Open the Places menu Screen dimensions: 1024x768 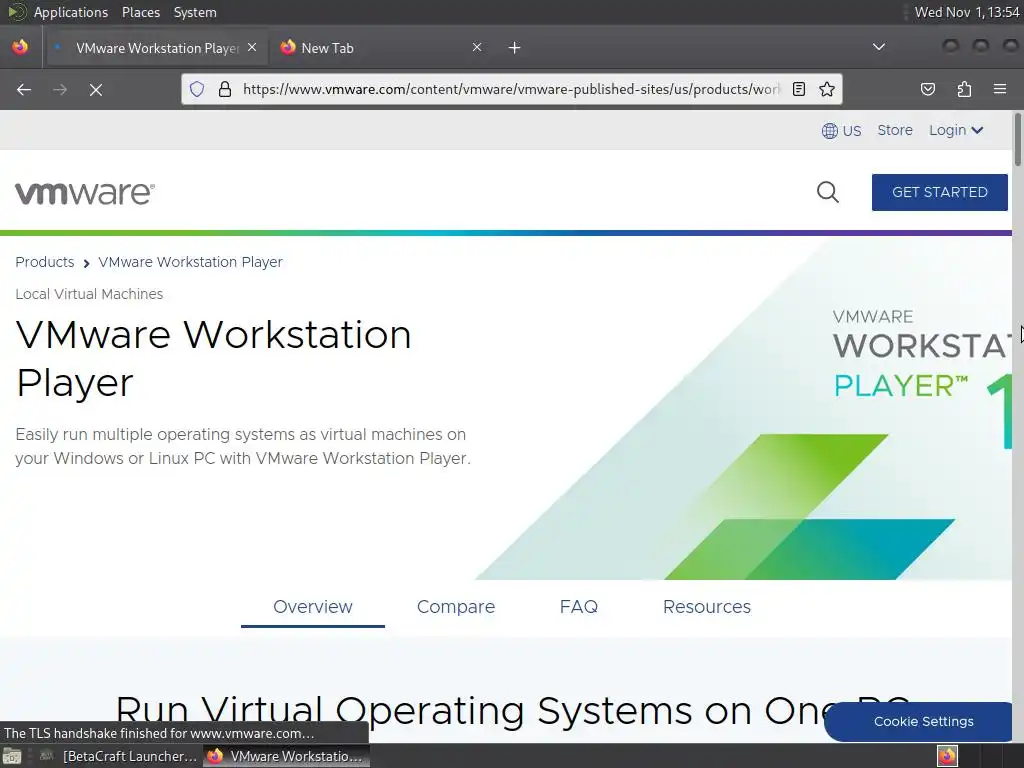[x=140, y=12]
